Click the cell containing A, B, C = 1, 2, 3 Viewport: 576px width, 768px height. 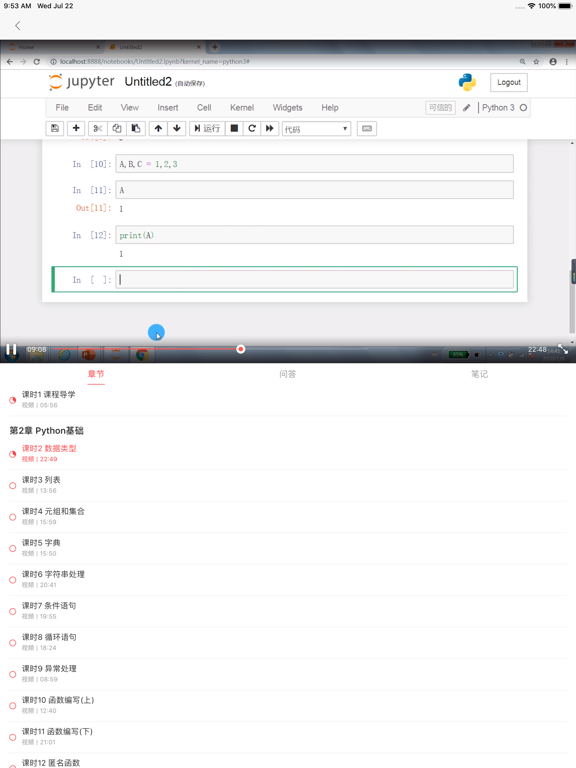click(314, 164)
